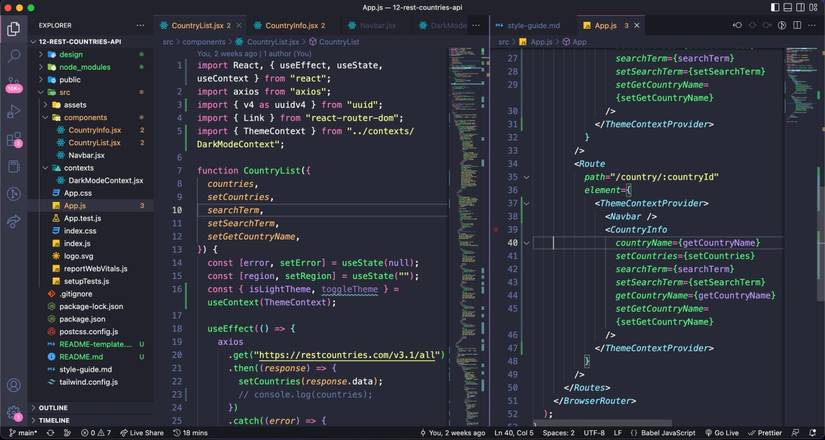
Task: Click the Manage gear icon
Action: click(14, 412)
